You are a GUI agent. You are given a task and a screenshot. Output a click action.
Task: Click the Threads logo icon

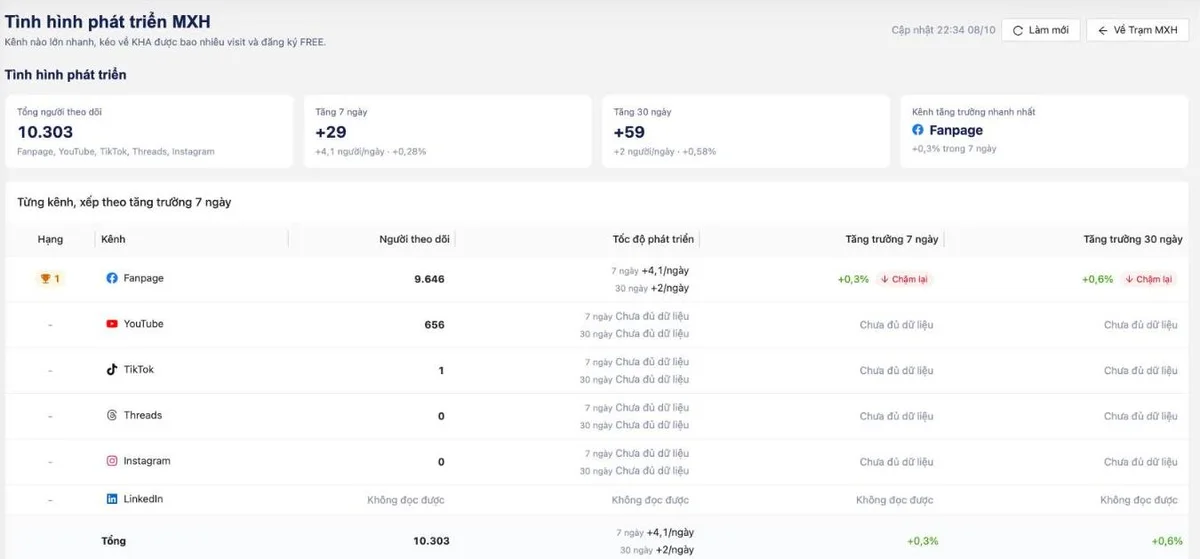(x=112, y=415)
